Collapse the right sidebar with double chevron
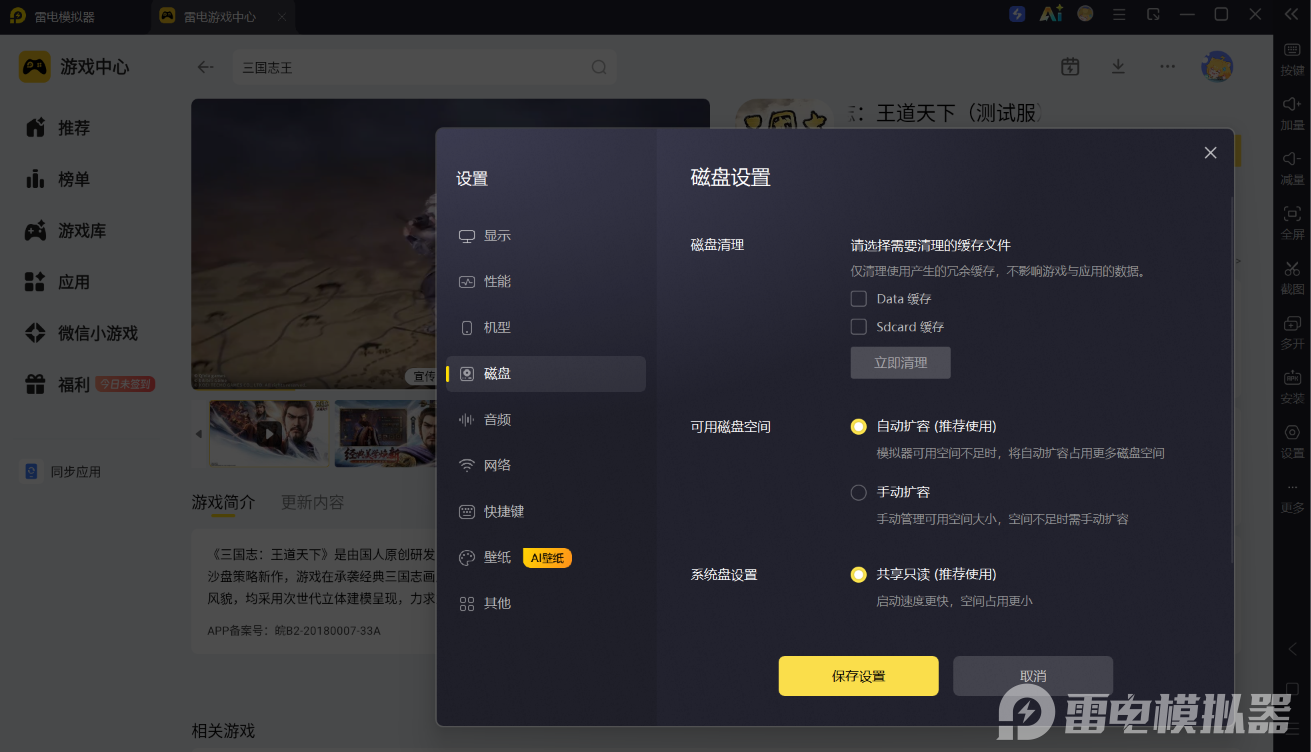The height and width of the screenshot is (752, 1311). (1291, 15)
